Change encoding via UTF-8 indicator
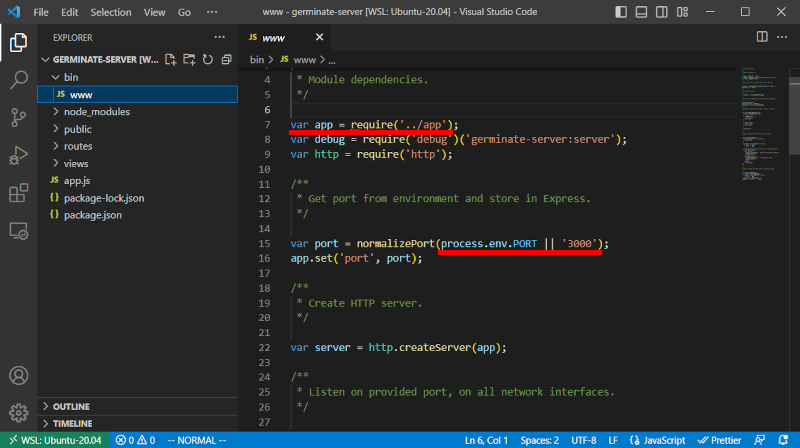This screenshot has height=448, width=800. point(583,440)
